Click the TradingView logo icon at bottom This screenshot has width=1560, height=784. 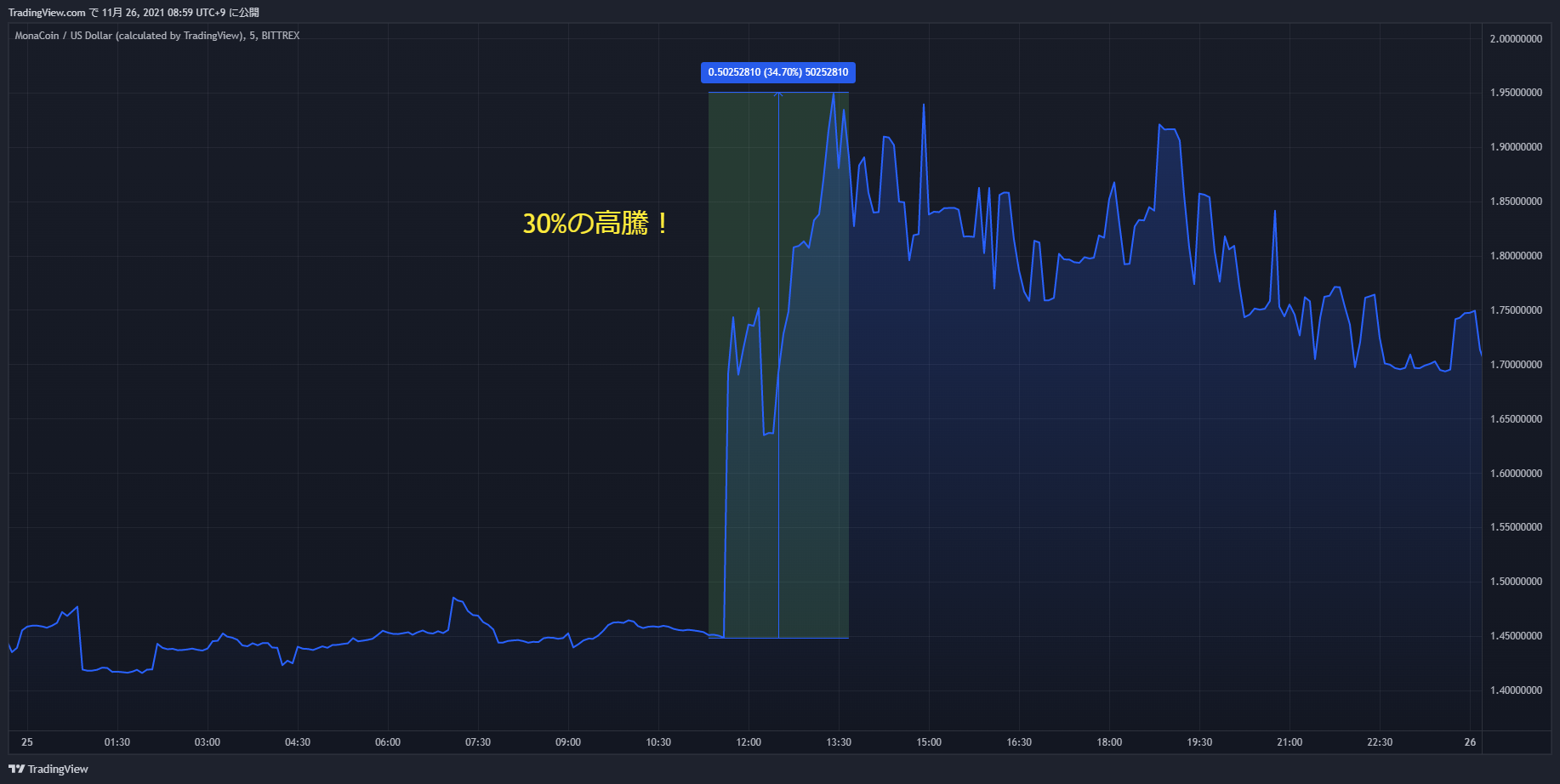pyautogui.click(x=16, y=769)
